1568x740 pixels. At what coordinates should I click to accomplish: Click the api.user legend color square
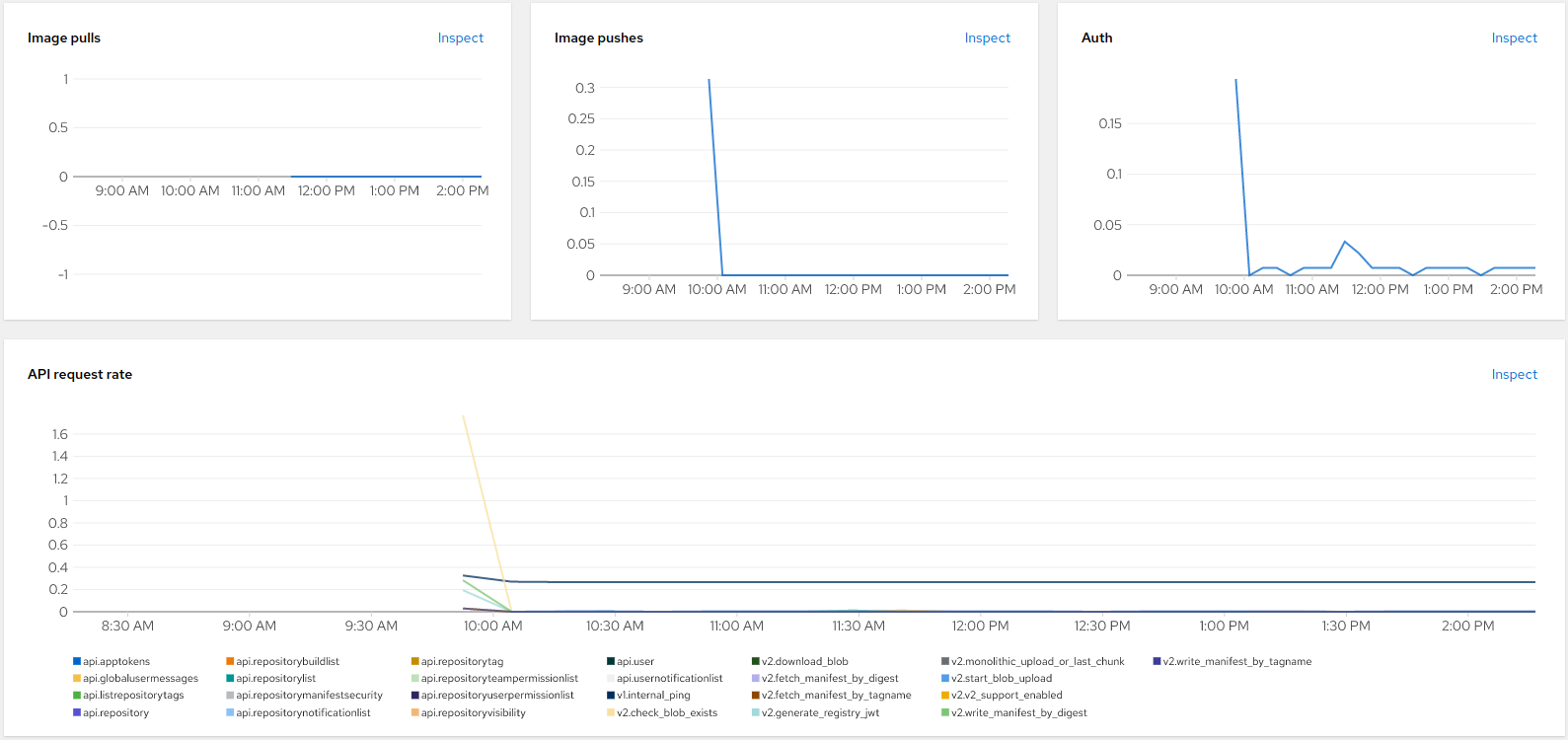[611, 662]
